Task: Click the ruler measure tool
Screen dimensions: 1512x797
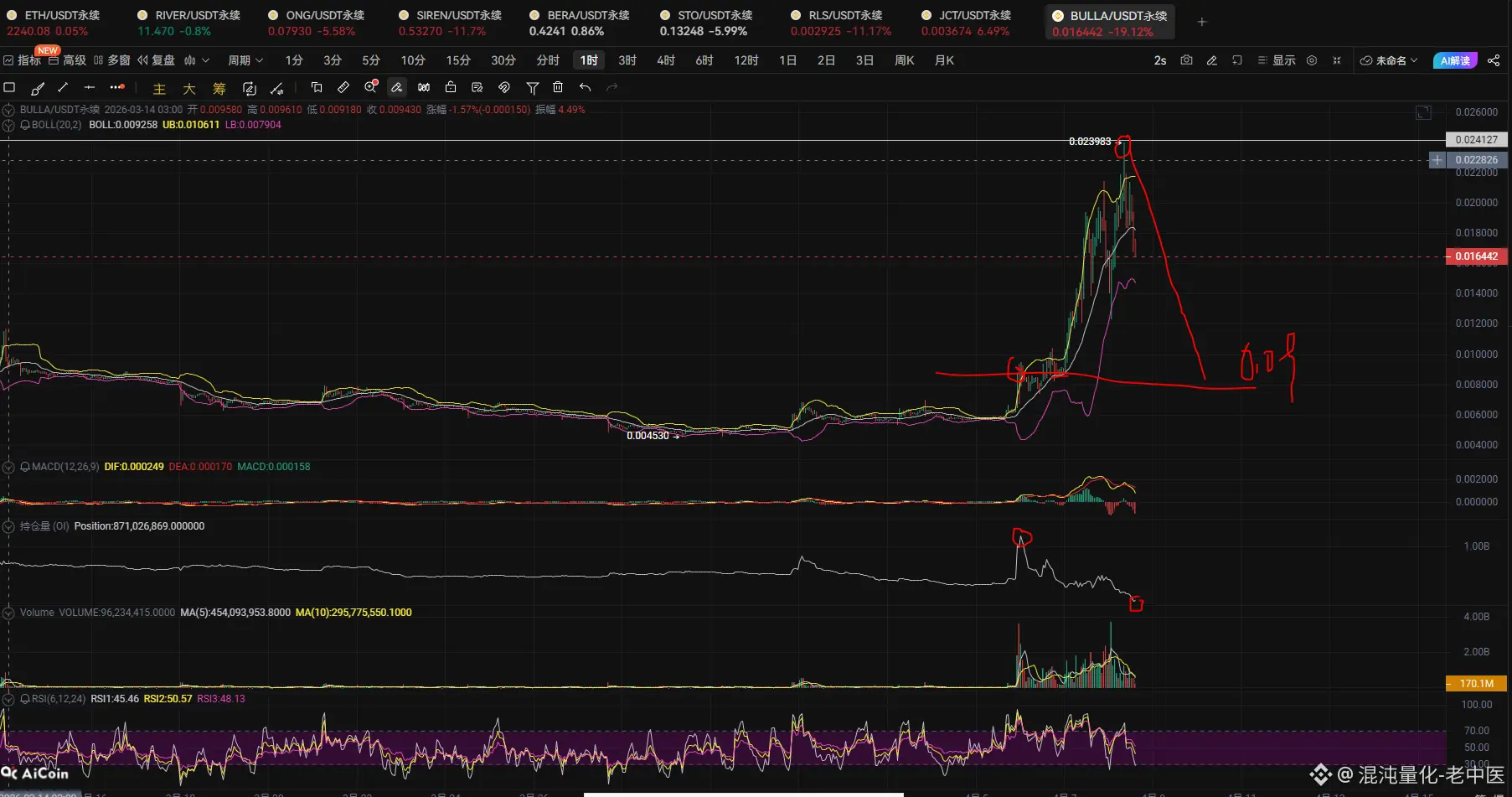Action: coord(343,88)
